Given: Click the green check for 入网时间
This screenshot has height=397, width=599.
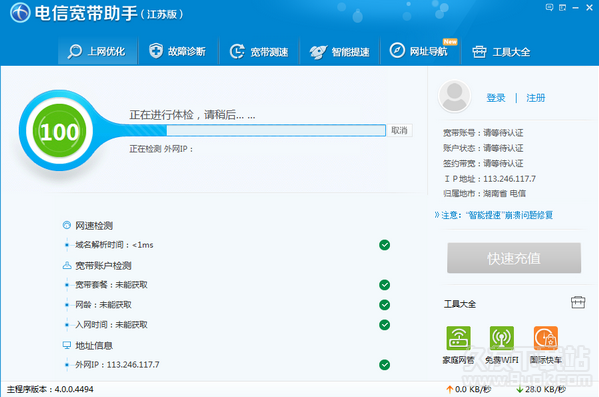Looking at the screenshot, I should click(385, 325).
